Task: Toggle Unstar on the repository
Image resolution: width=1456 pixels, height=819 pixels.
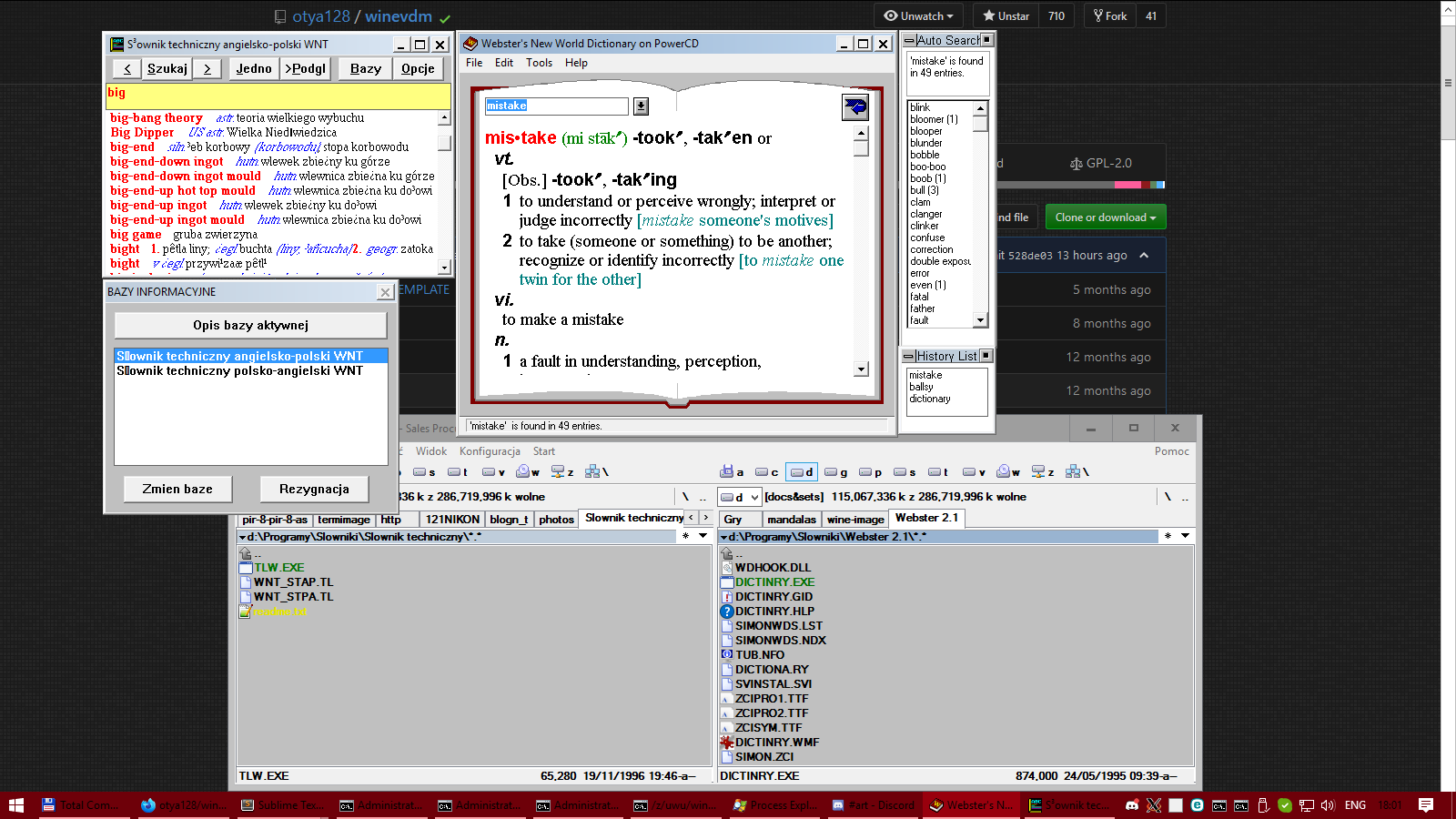Action: [1006, 15]
